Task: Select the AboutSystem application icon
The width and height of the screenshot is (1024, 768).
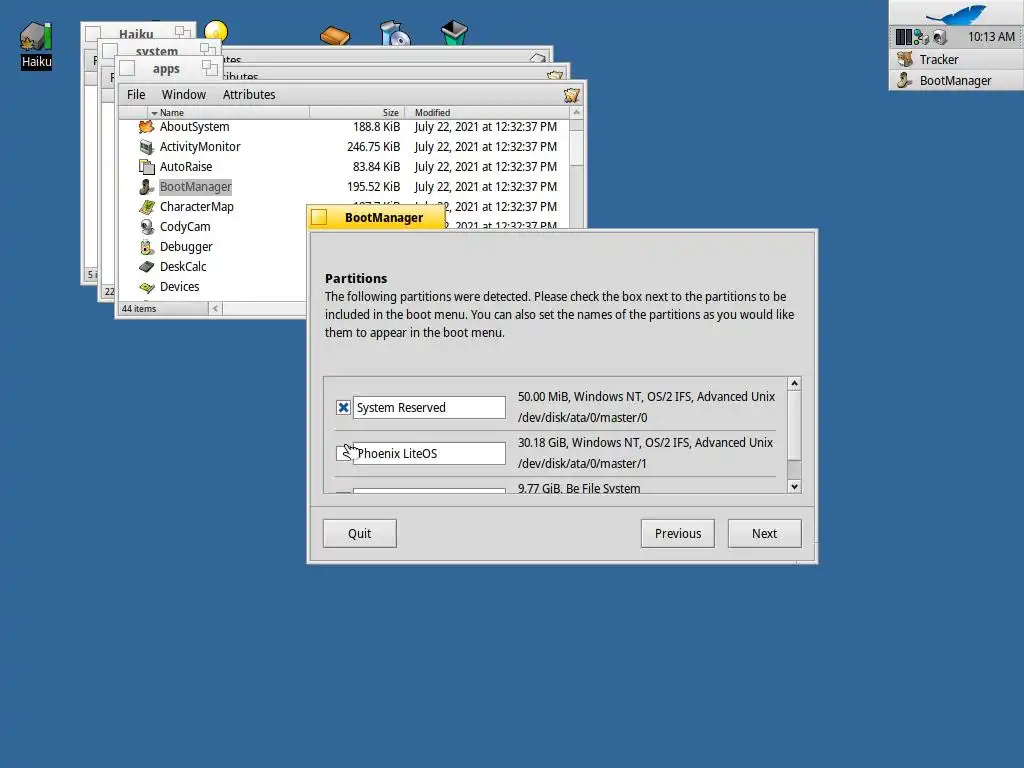Action: (x=146, y=127)
